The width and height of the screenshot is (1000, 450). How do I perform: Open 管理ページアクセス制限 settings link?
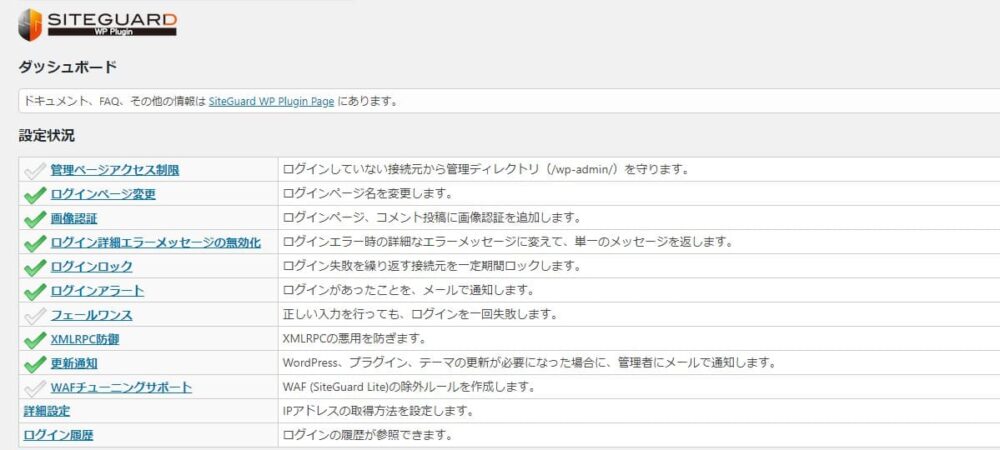click(115, 170)
